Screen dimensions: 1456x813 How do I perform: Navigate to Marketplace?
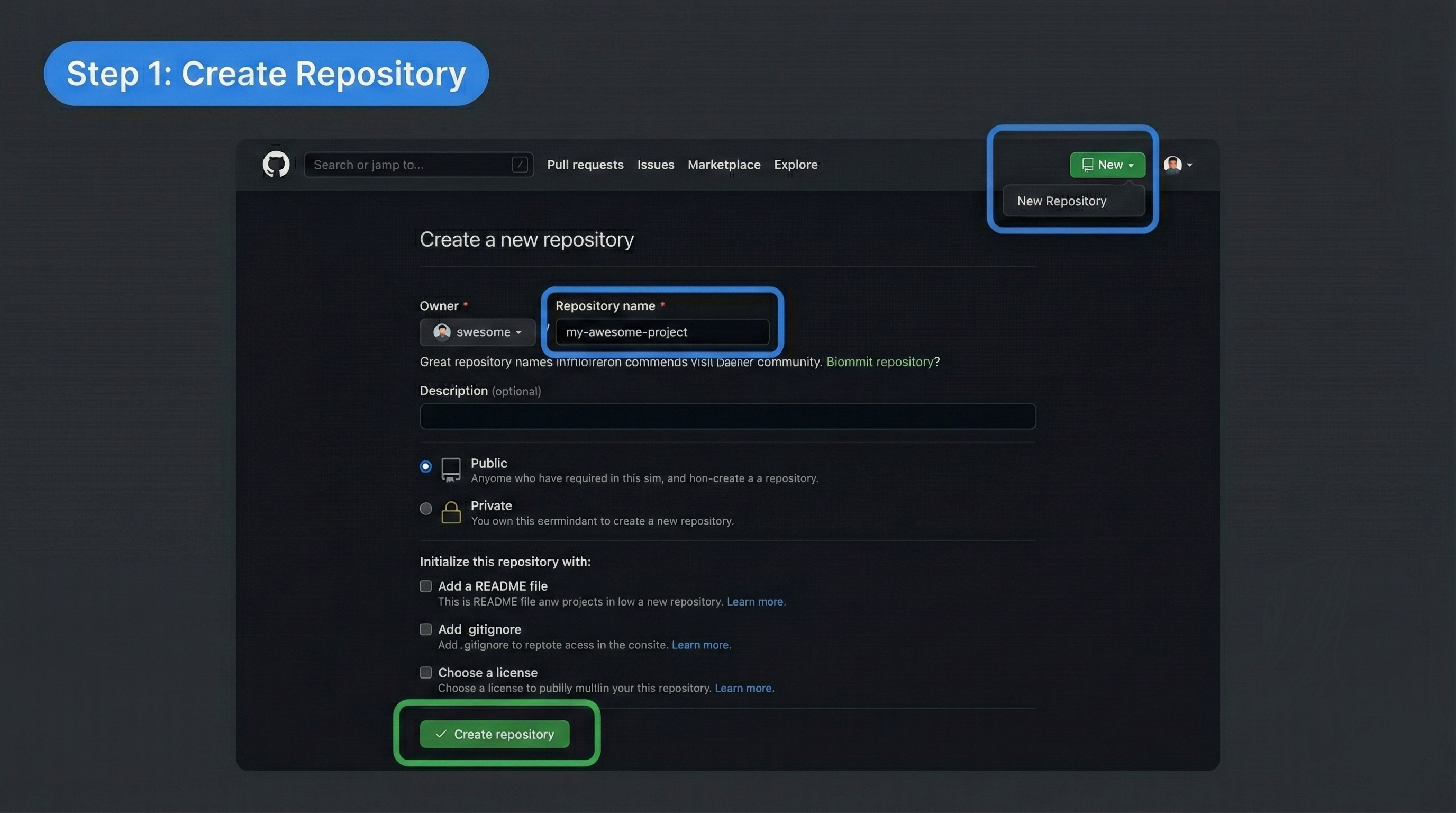[x=724, y=165]
